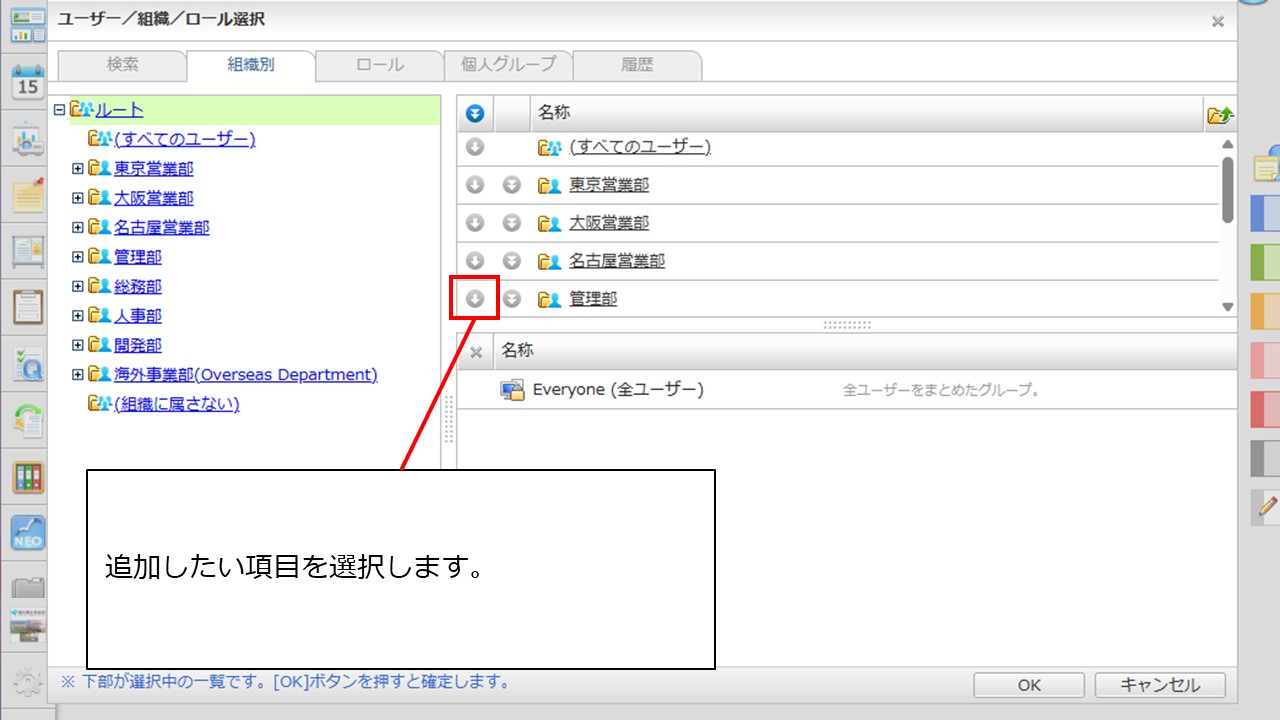
Task: Click the pencil icon on the right edge
Action: pyautogui.click(x=1266, y=506)
